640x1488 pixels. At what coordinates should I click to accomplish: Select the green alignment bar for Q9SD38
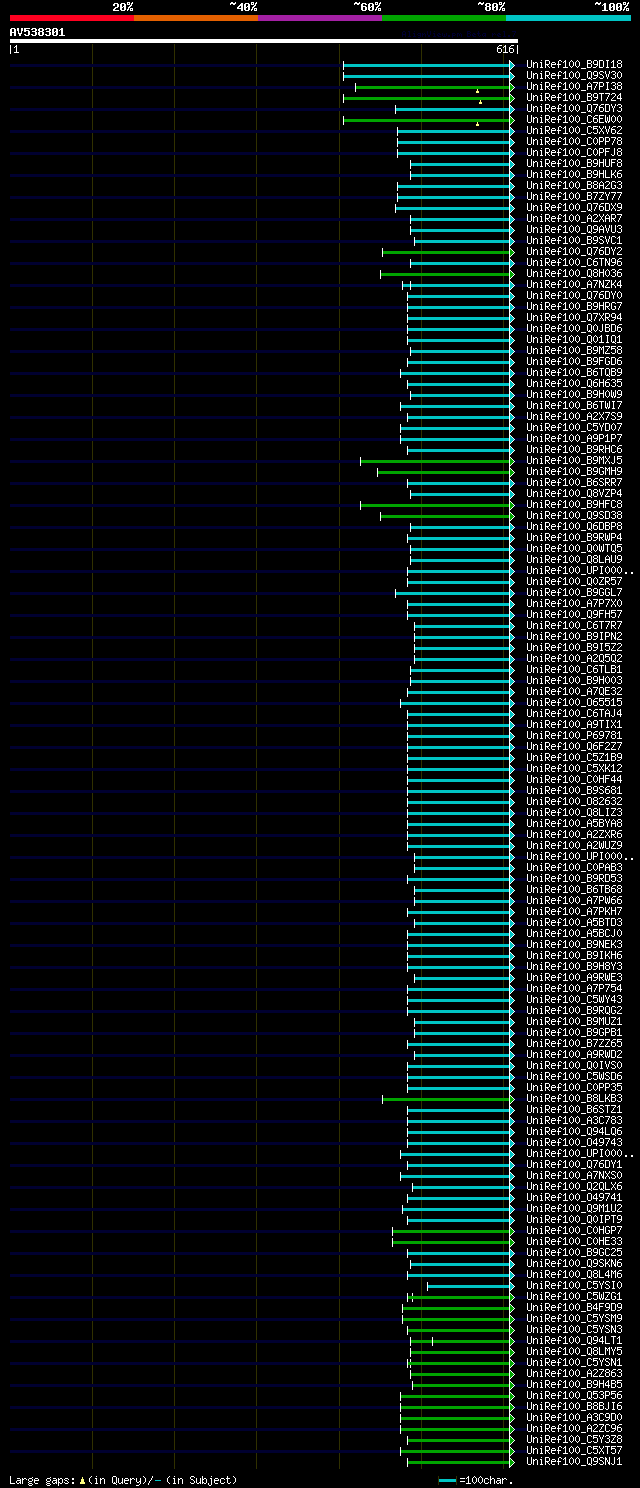coord(448,515)
